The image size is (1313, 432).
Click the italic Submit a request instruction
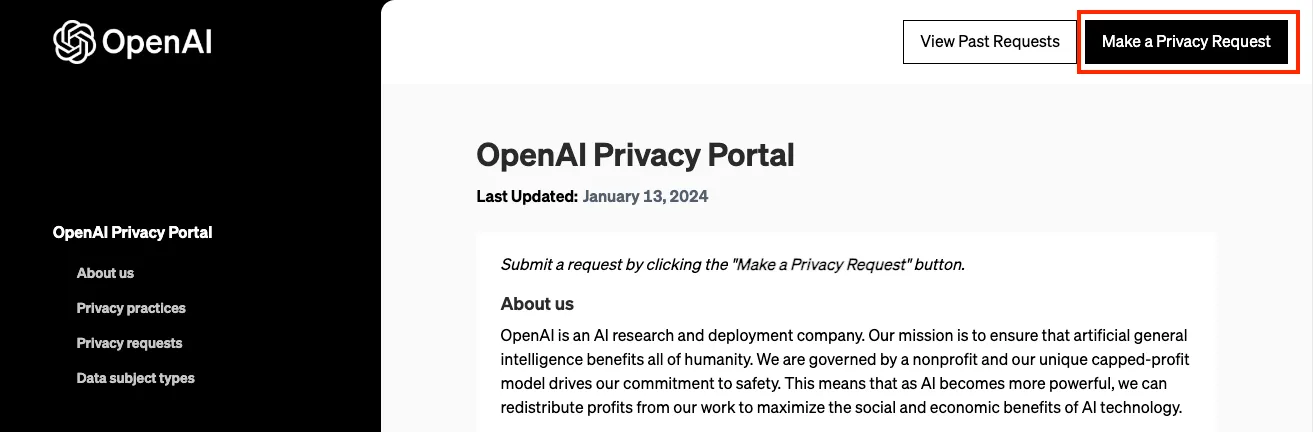pos(733,265)
